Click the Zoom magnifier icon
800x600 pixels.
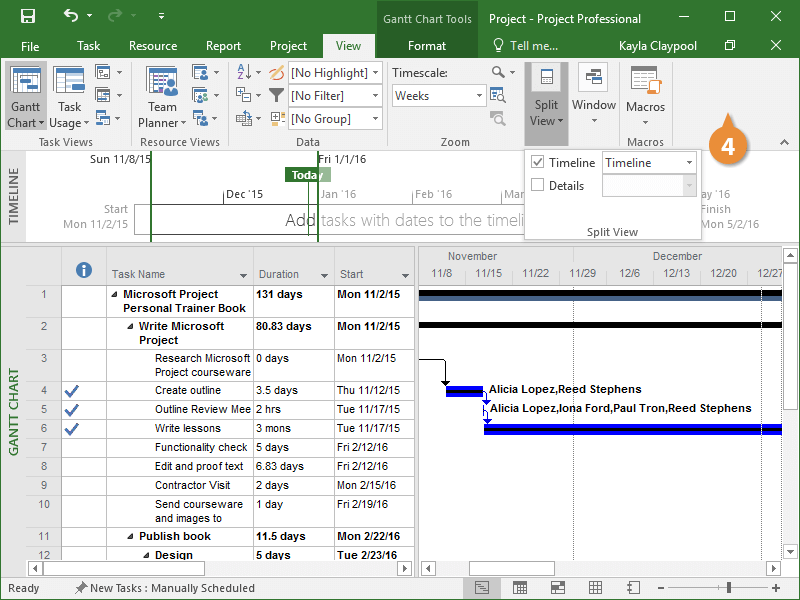(x=499, y=73)
